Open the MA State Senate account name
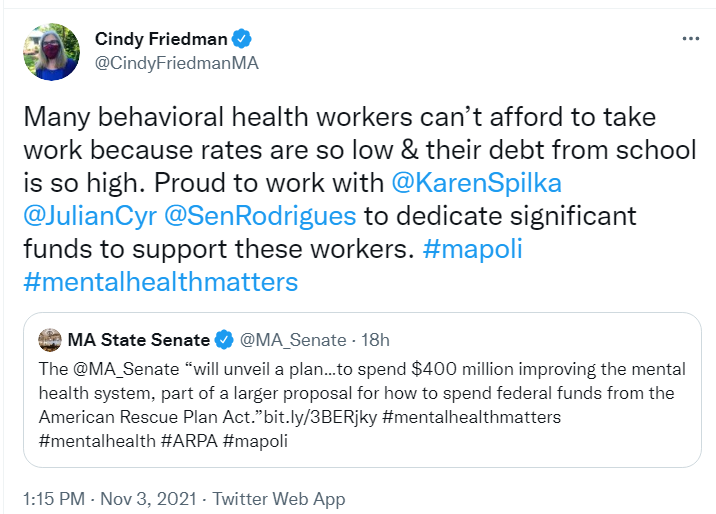 139,340
